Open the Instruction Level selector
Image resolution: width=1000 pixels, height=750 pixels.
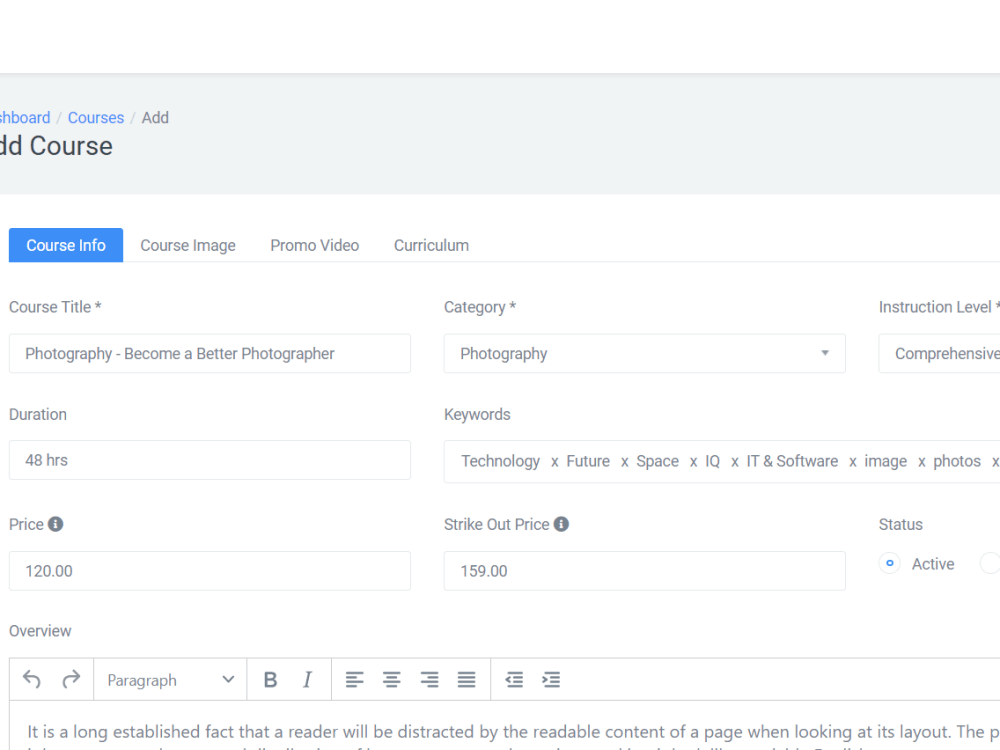point(950,353)
